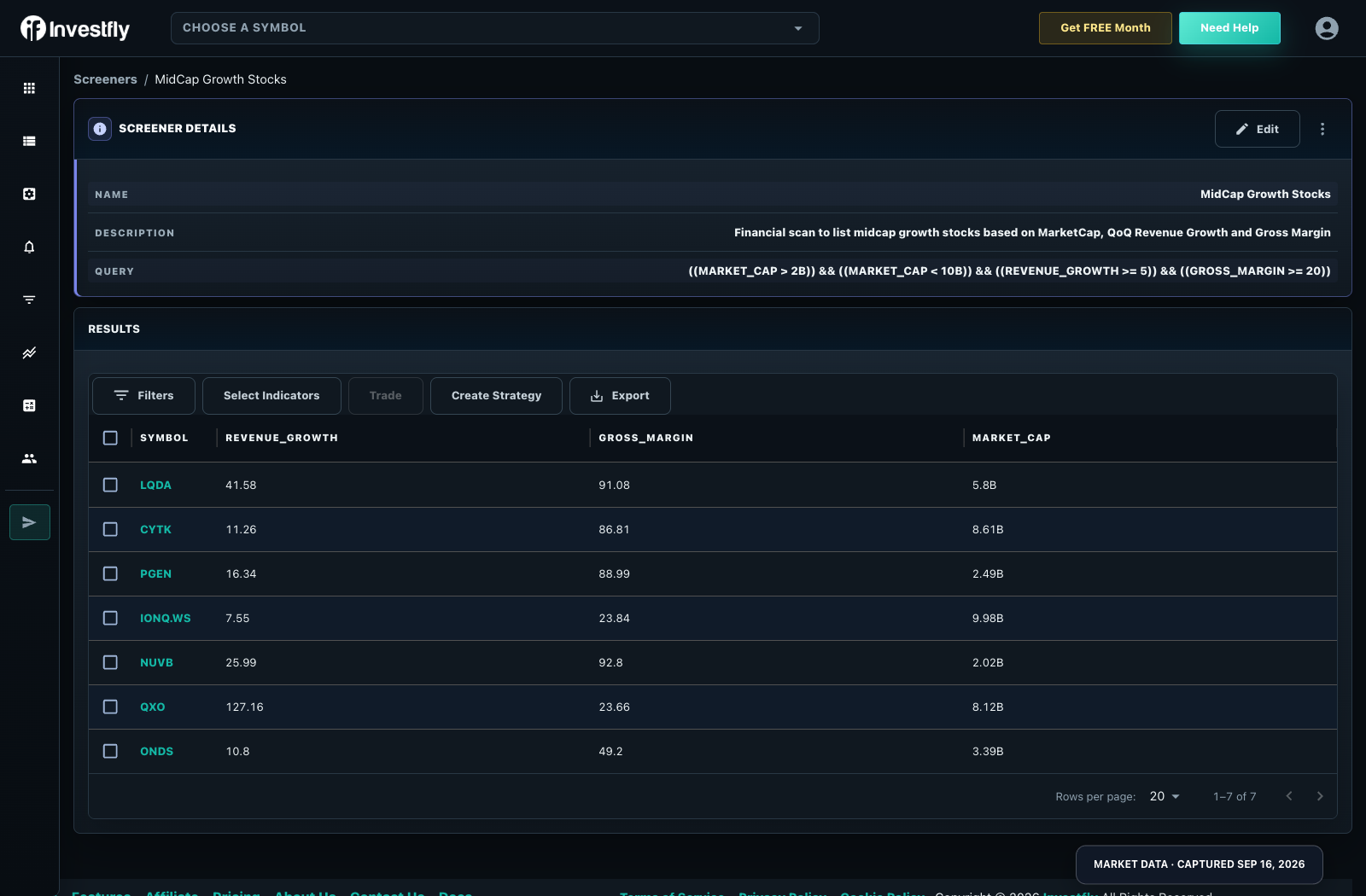Screen dimensions: 1366x896
Task: Open the list view sidebar icon
Action: (x=29, y=141)
